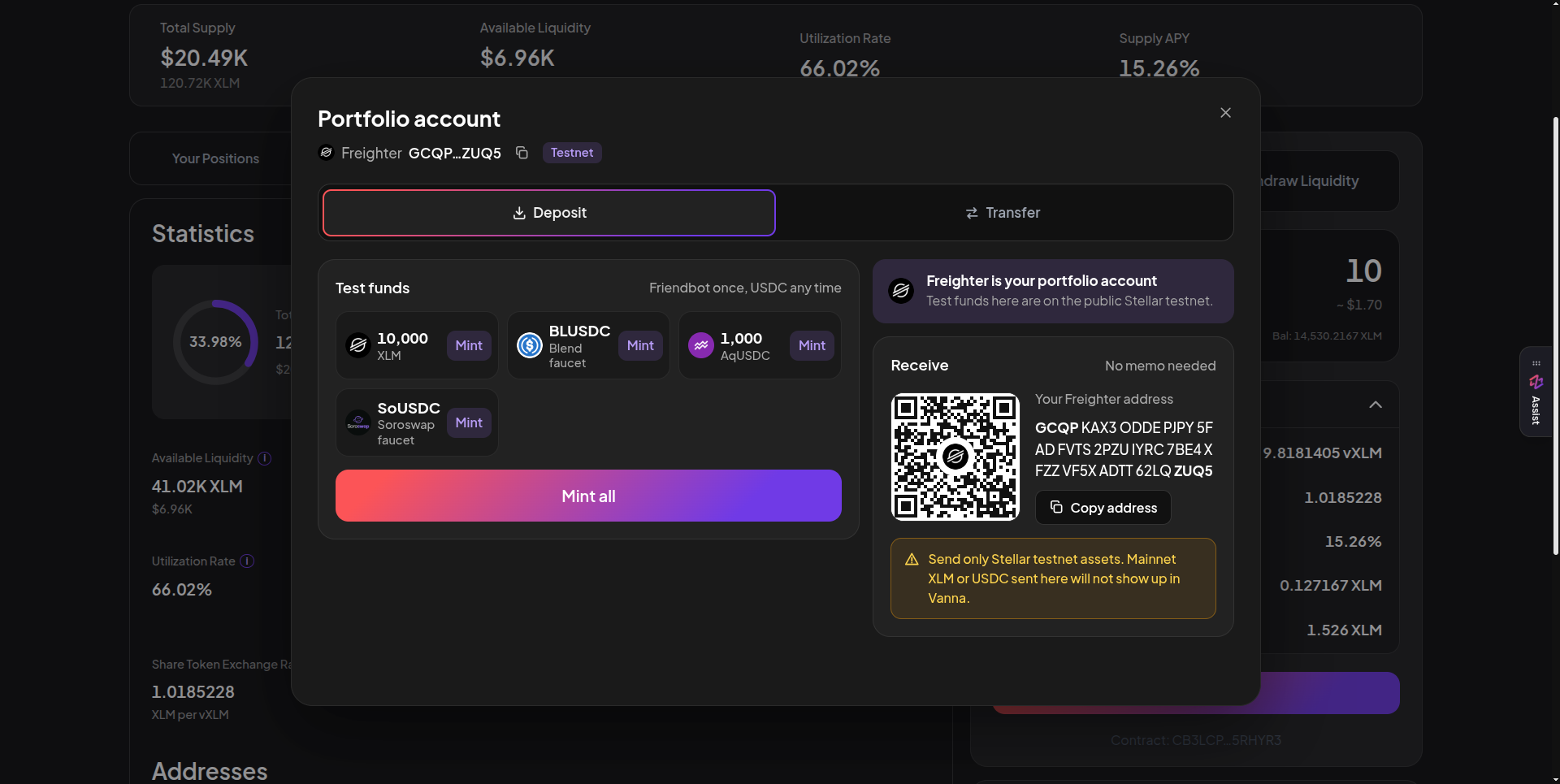This screenshot has width=1560, height=784.
Task: Click the Testnet badge
Action: [x=572, y=153]
